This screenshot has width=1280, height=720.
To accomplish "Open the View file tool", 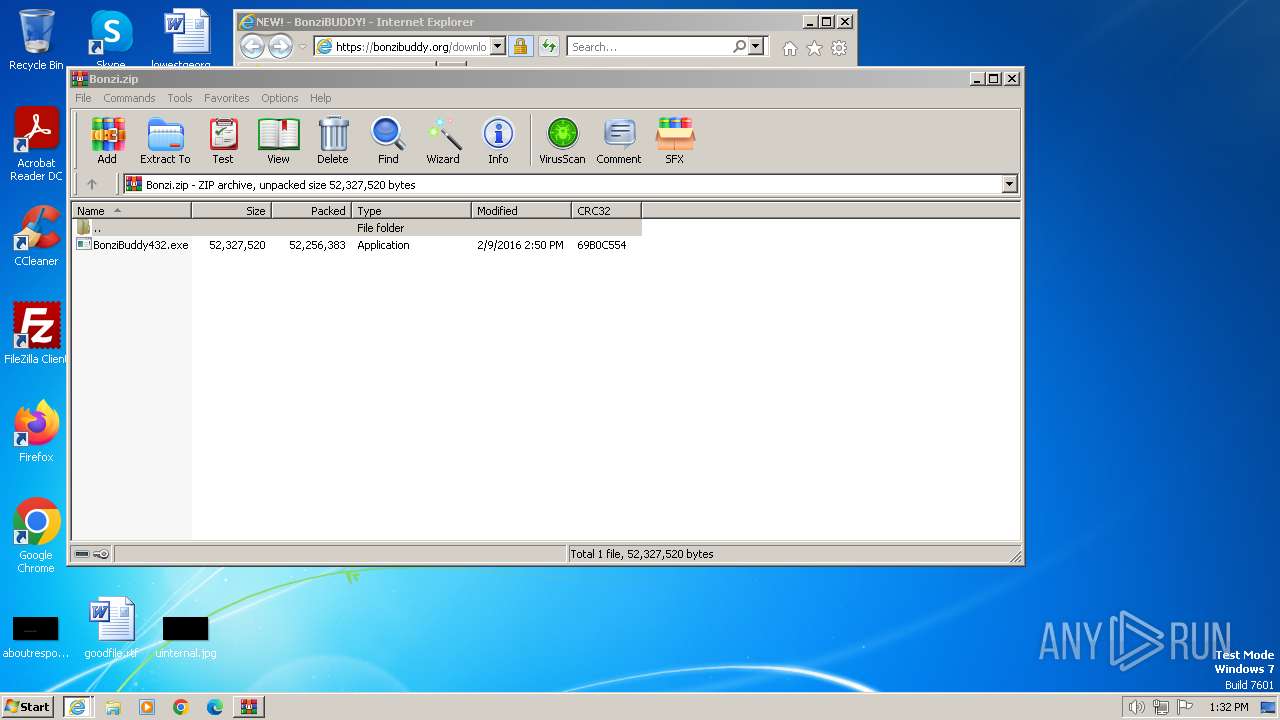I will point(278,141).
